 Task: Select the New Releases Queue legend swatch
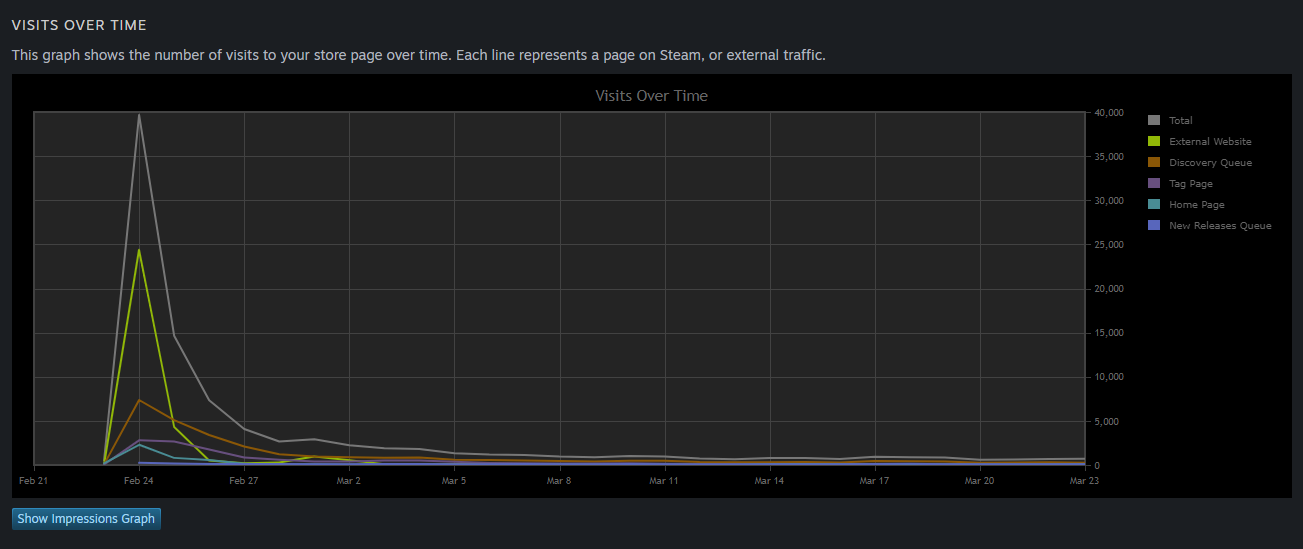[1154, 225]
